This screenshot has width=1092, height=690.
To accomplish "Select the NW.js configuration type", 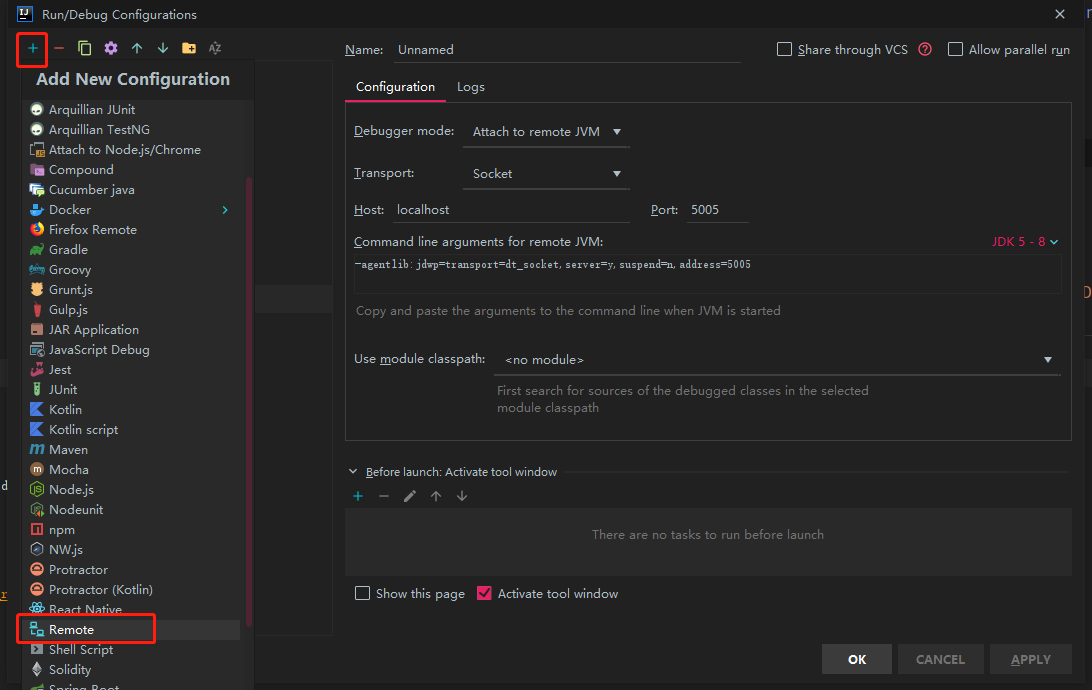I will pyautogui.click(x=132, y=550).
